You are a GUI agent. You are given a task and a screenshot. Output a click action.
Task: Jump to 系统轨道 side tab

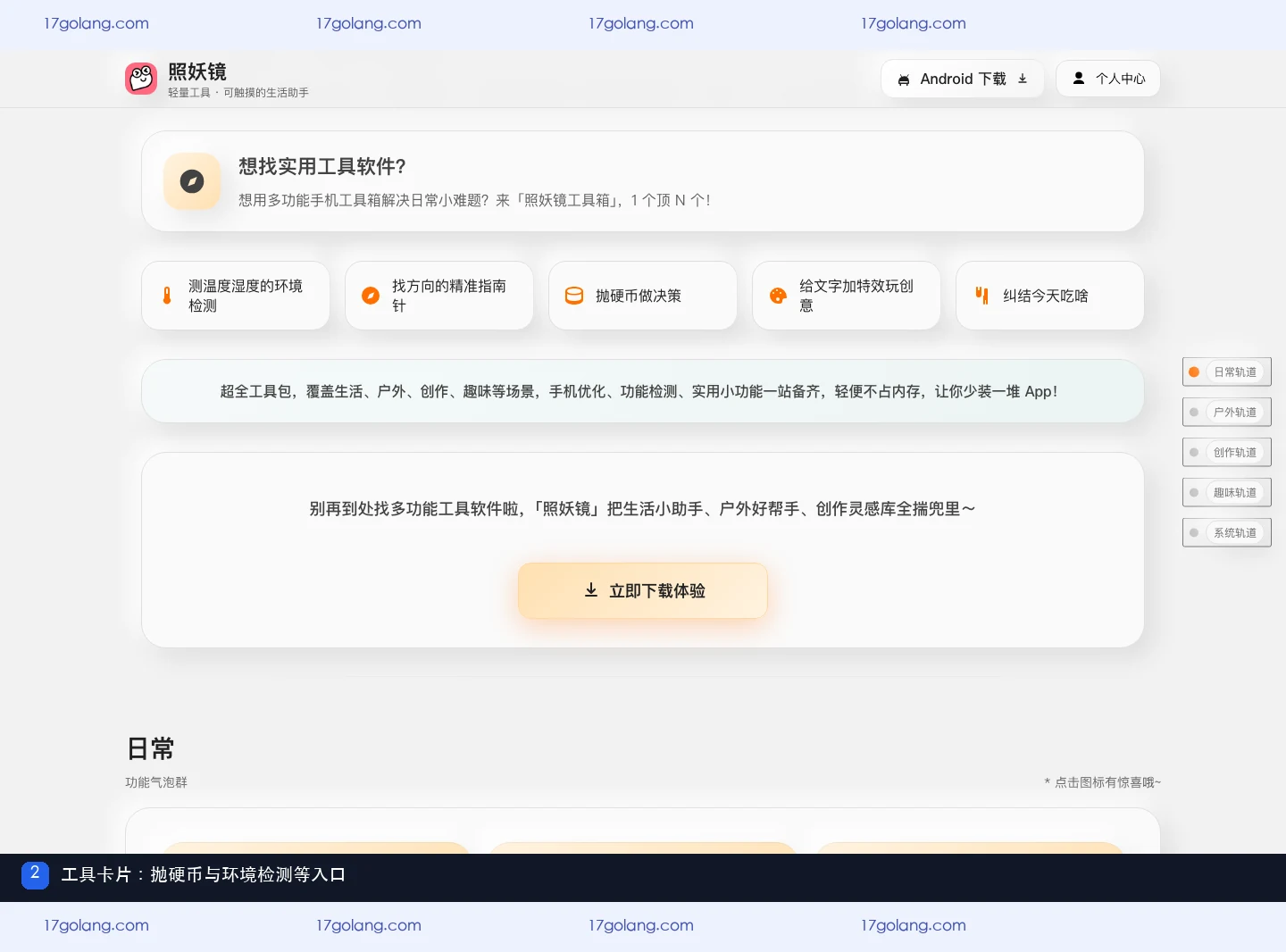click(x=1227, y=532)
